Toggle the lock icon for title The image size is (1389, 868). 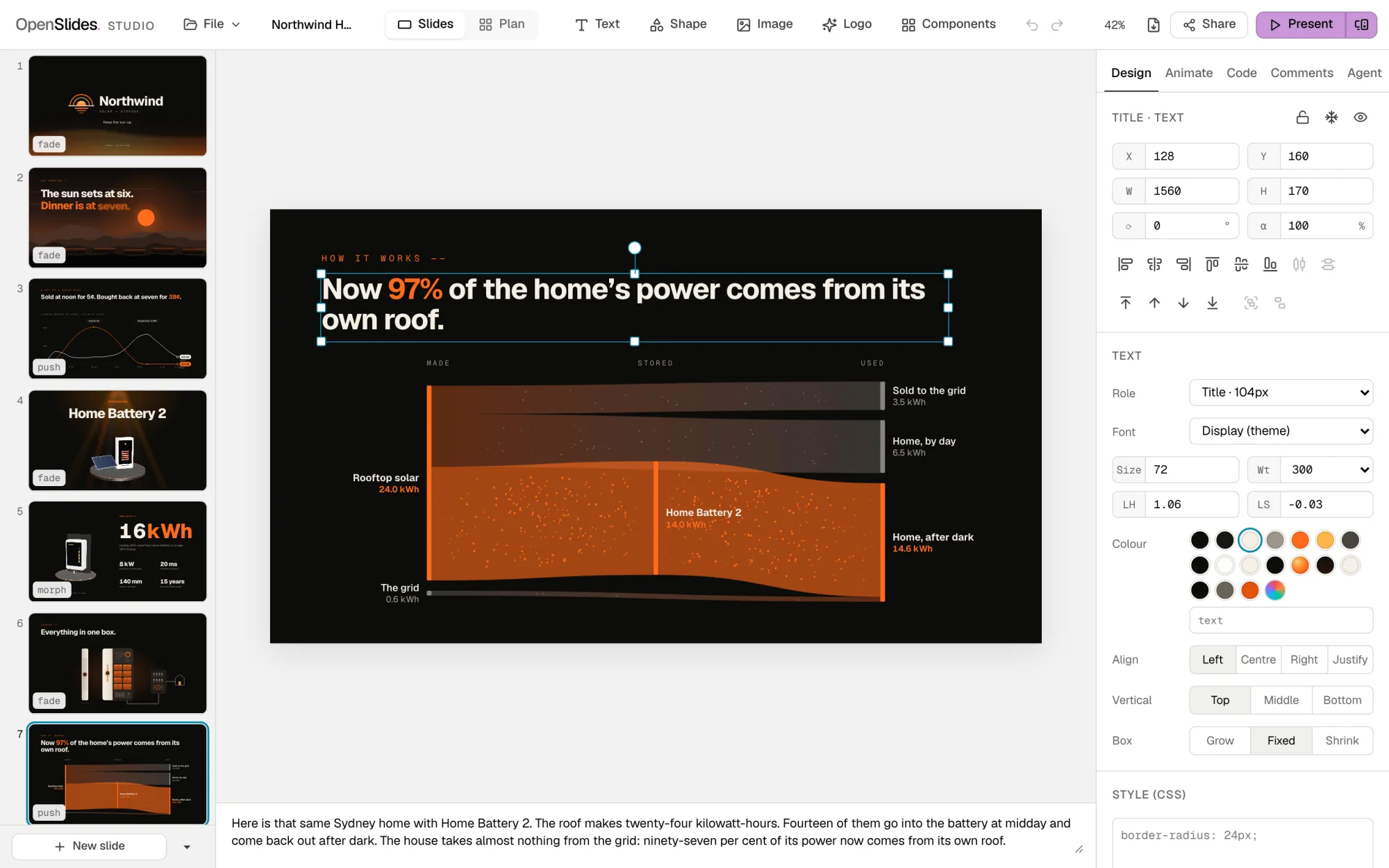coord(1302,117)
